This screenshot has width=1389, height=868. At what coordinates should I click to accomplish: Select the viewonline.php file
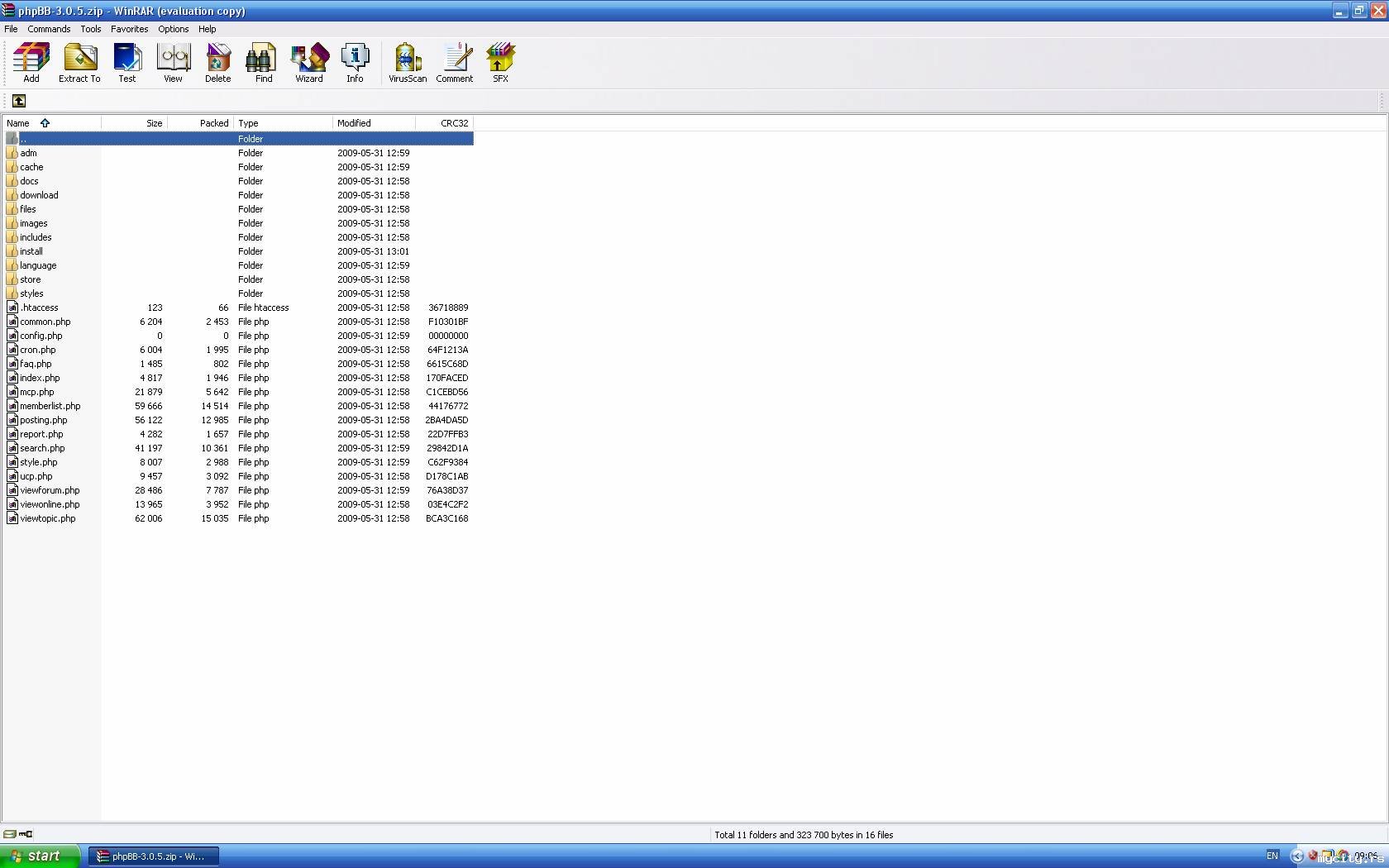pos(50,504)
